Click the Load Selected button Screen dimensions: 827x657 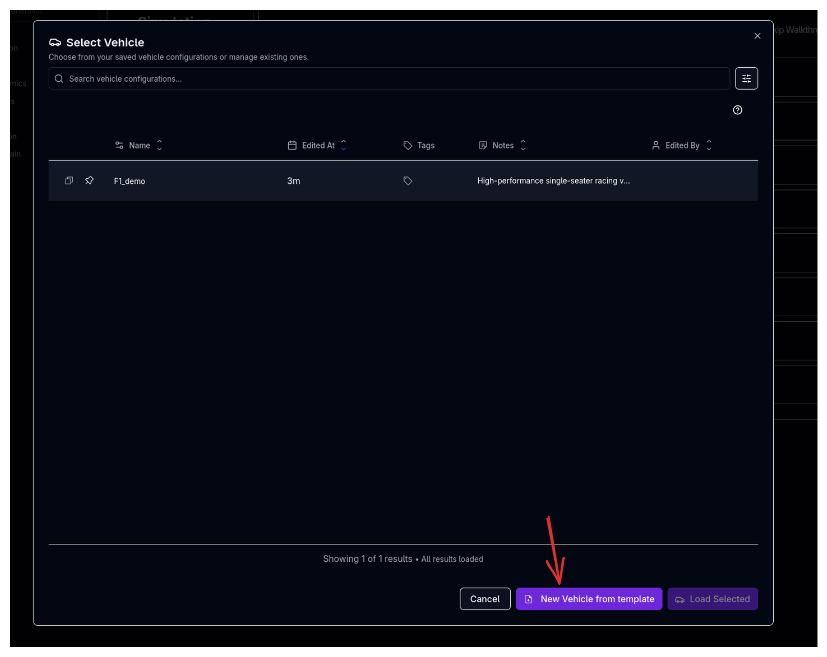tap(712, 598)
